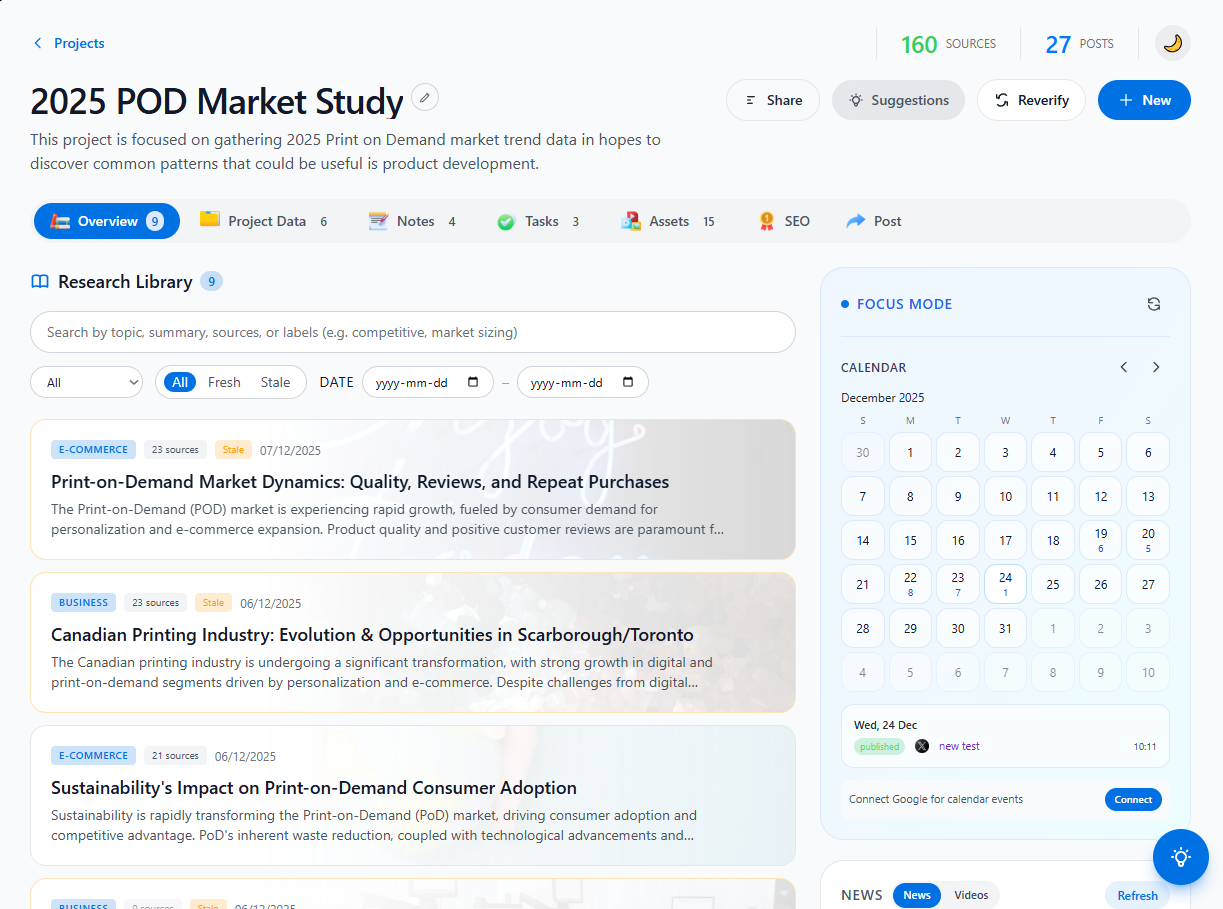Viewport: 1223px width, 909px height.
Task: Click Stale badge on Market Dynamics card
Action: (x=233, y=449)
